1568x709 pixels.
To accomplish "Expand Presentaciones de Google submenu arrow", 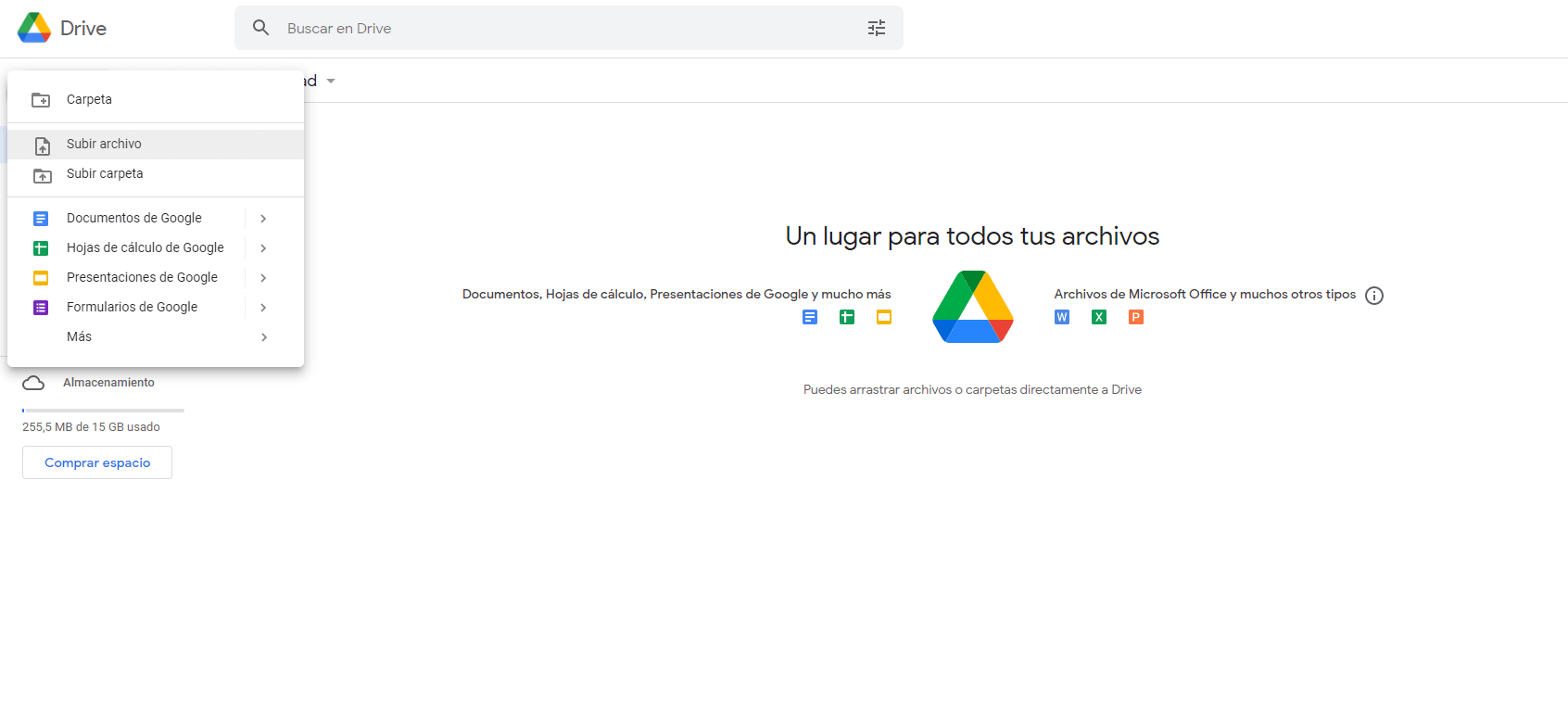I will (x=263, y=278).
